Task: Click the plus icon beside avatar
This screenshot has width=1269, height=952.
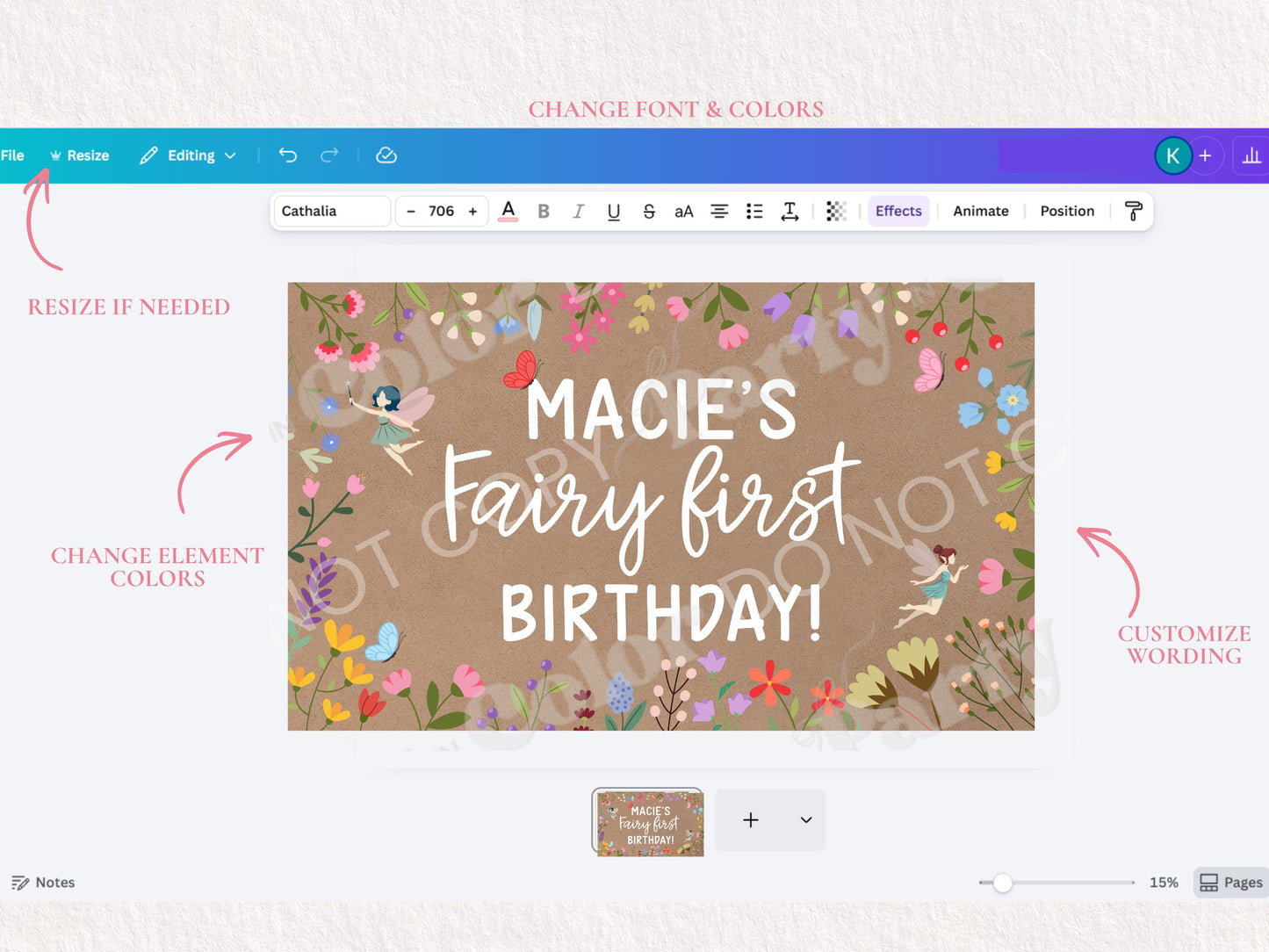Action: coord(1206,155)
